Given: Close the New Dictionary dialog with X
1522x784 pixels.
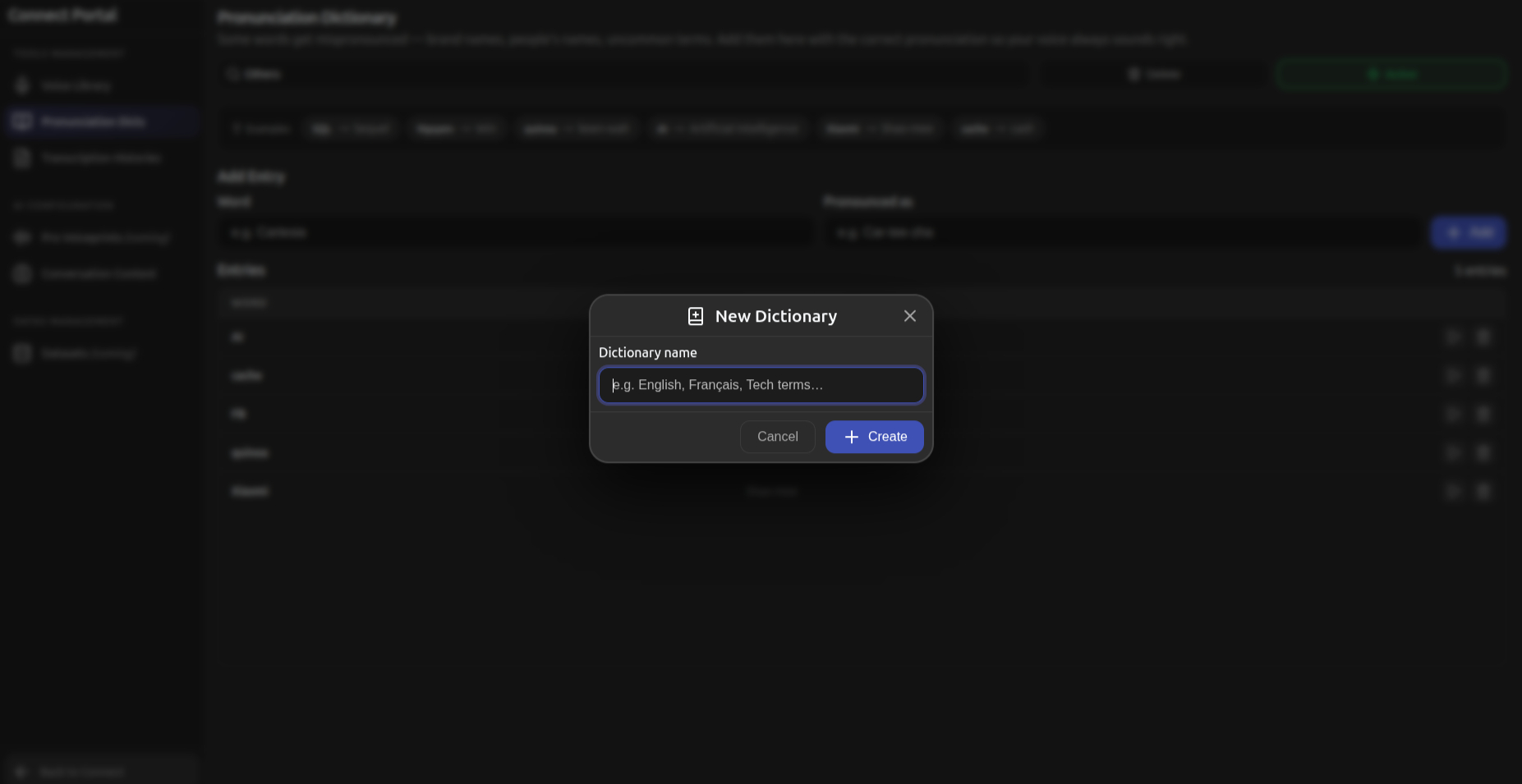Looking at the screenshot, I should (909, 316).
